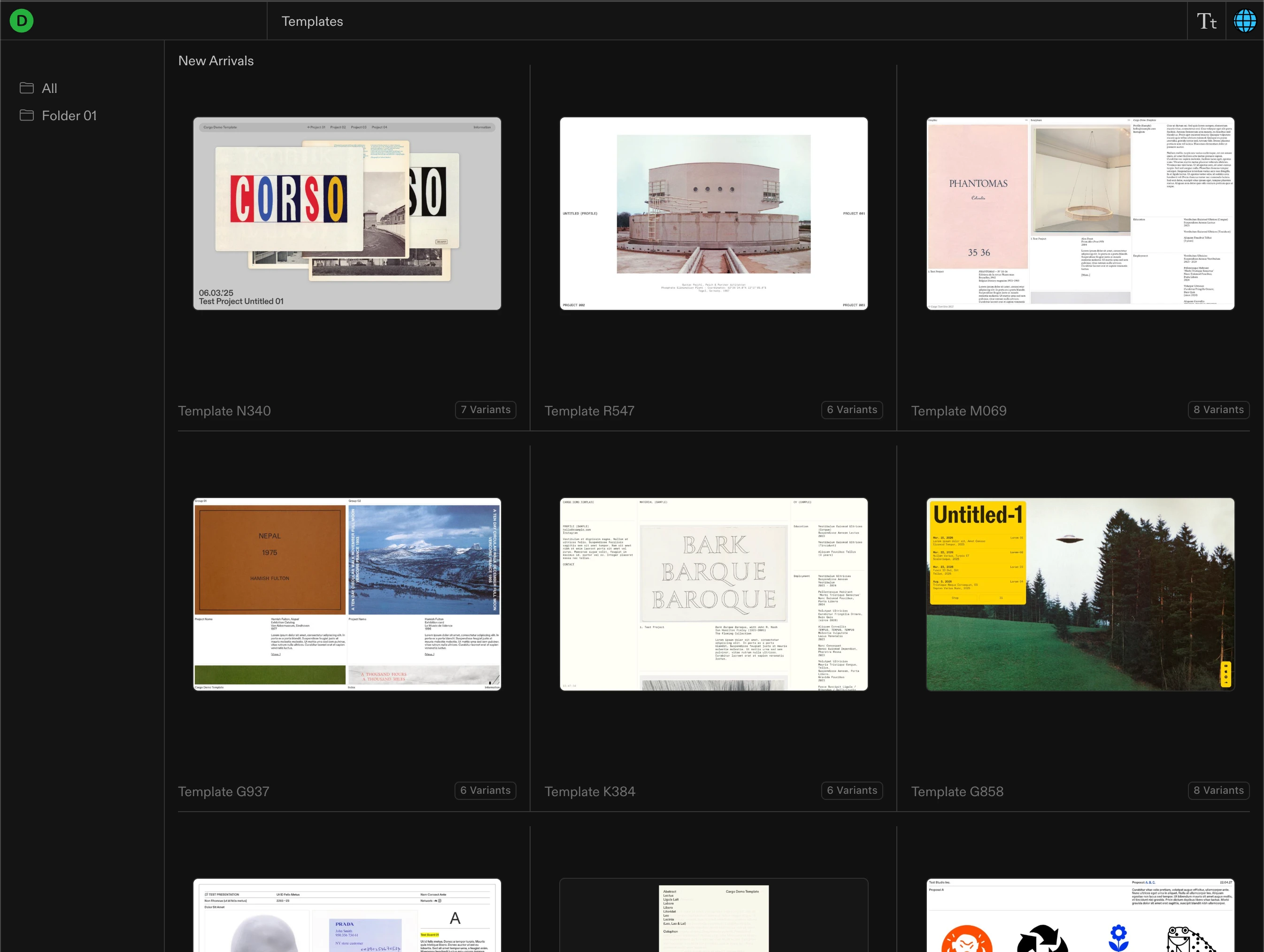Open the Untitled-1 UFO Template G858 thumbnail
1264x952 pixels.
click(x=1080, y=594)
